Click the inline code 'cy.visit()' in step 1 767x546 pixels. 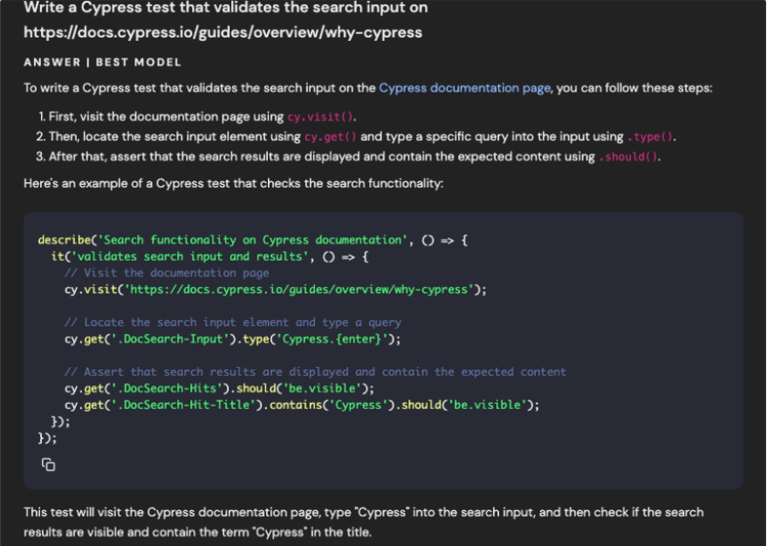(320, 117)
